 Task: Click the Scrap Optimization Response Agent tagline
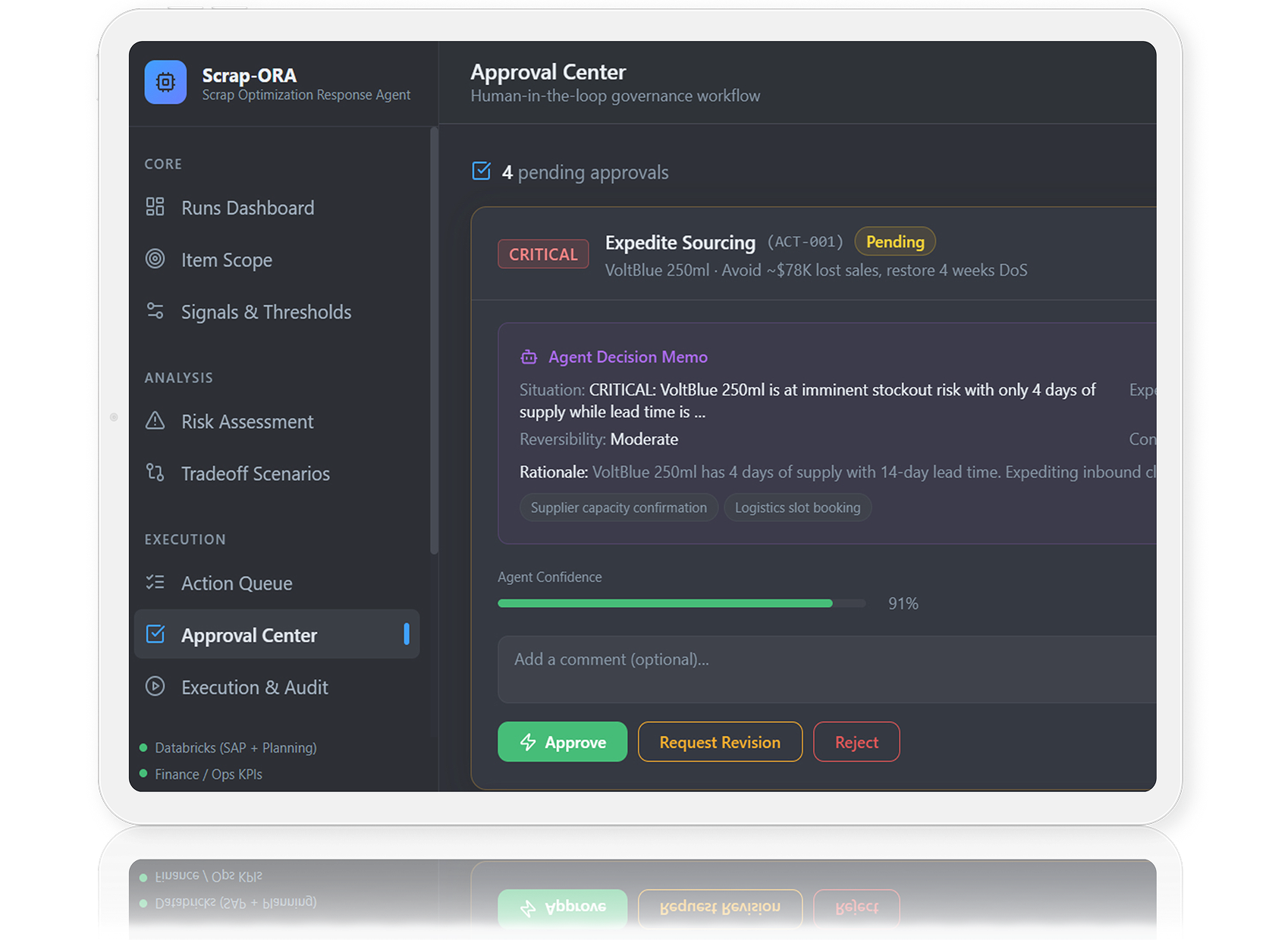coord(306,95)
